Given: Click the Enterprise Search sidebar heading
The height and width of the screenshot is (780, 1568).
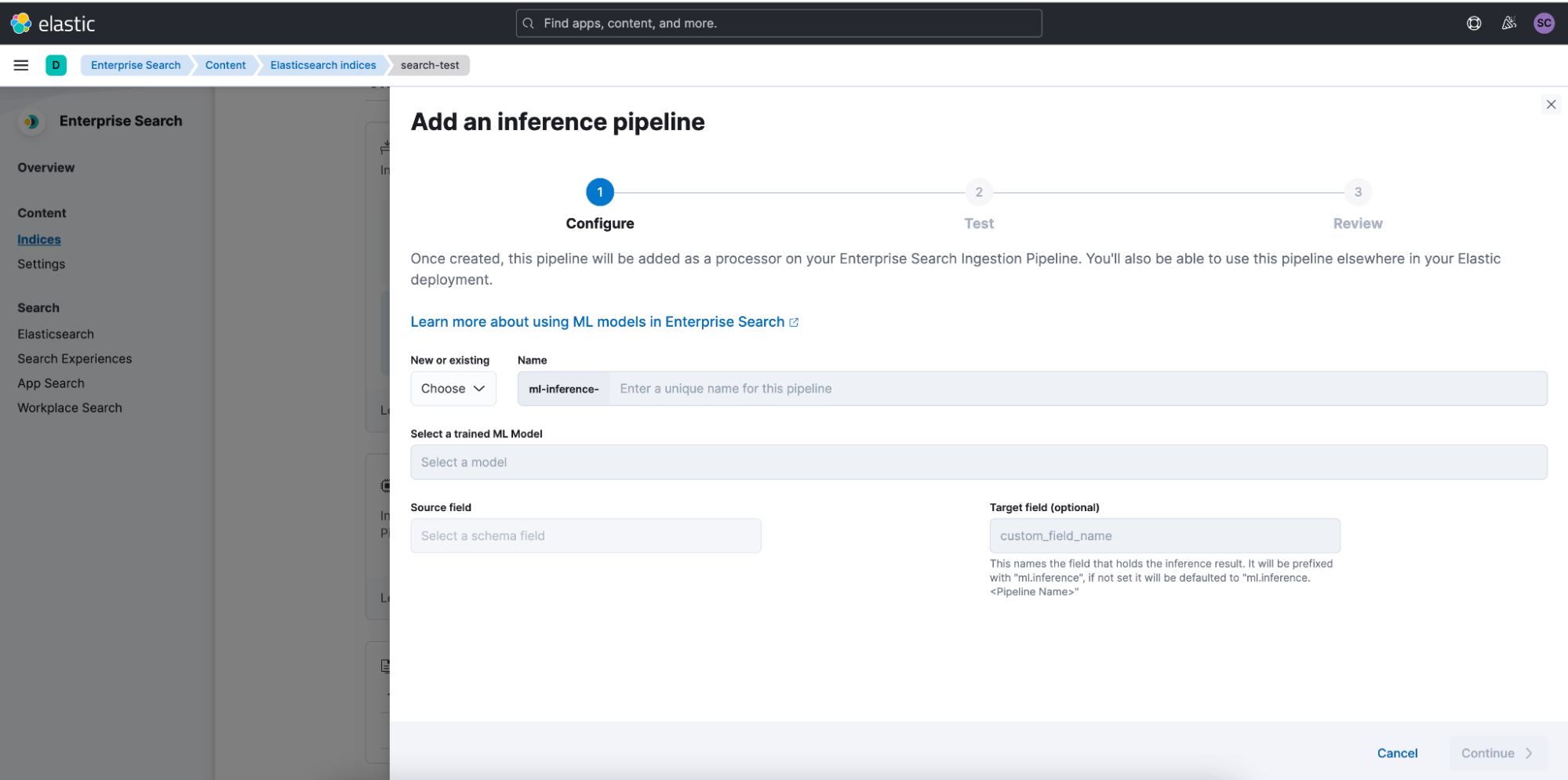Looking at the screenshot, I should 121,121.
